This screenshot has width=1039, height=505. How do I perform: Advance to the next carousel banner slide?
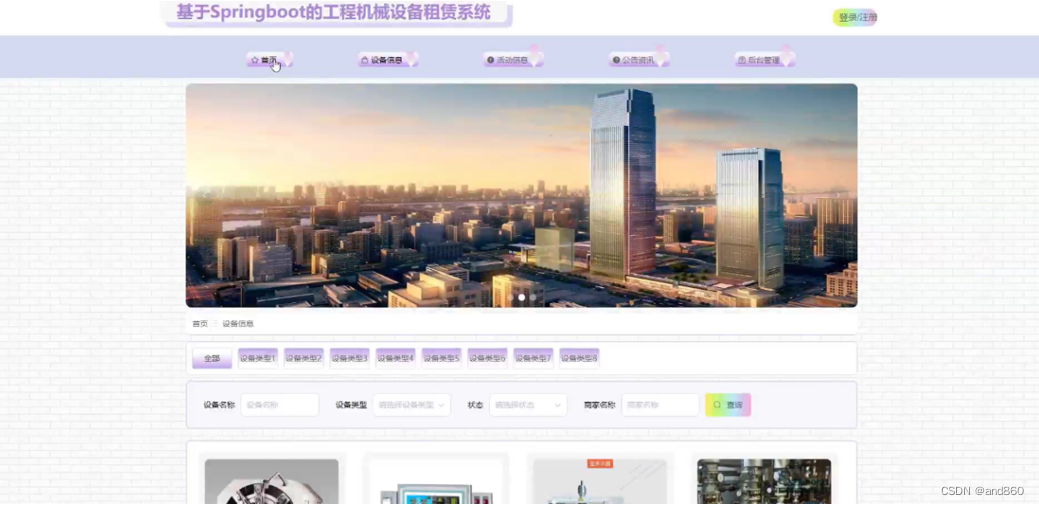[x=838, y=195]
